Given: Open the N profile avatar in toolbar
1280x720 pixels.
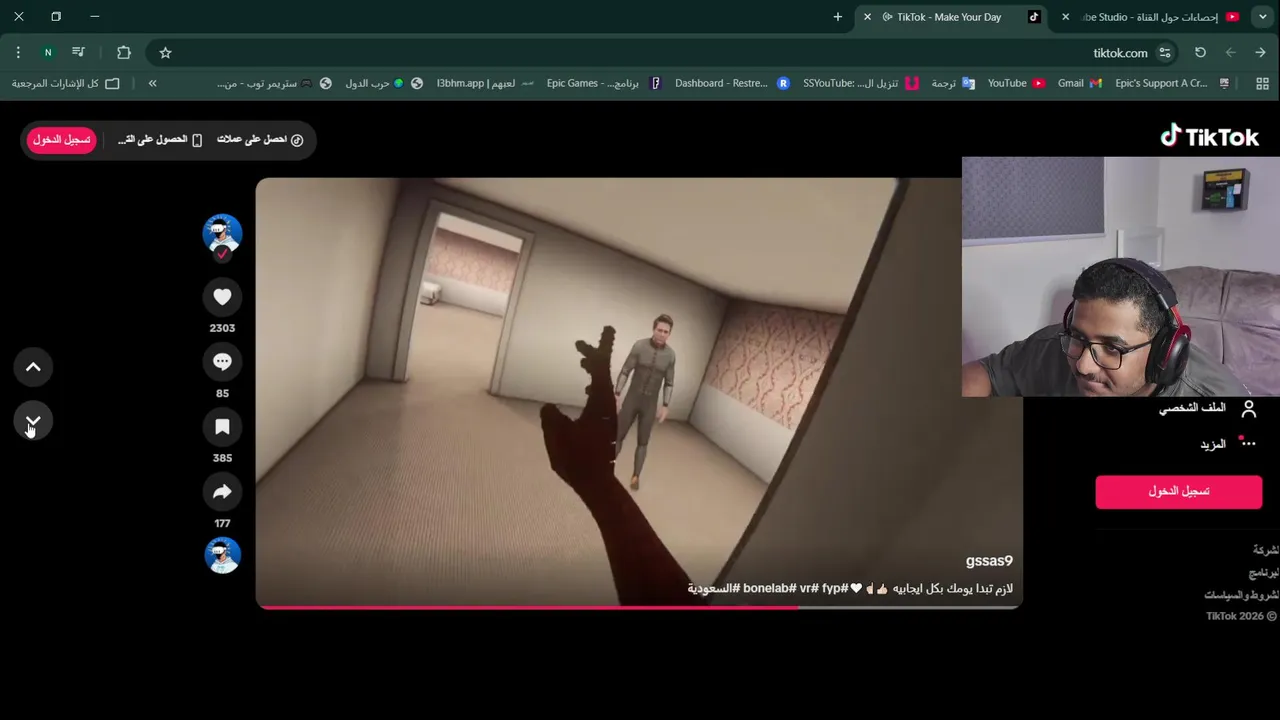Looking at the screenshot, I should click(x=47, y=53).
